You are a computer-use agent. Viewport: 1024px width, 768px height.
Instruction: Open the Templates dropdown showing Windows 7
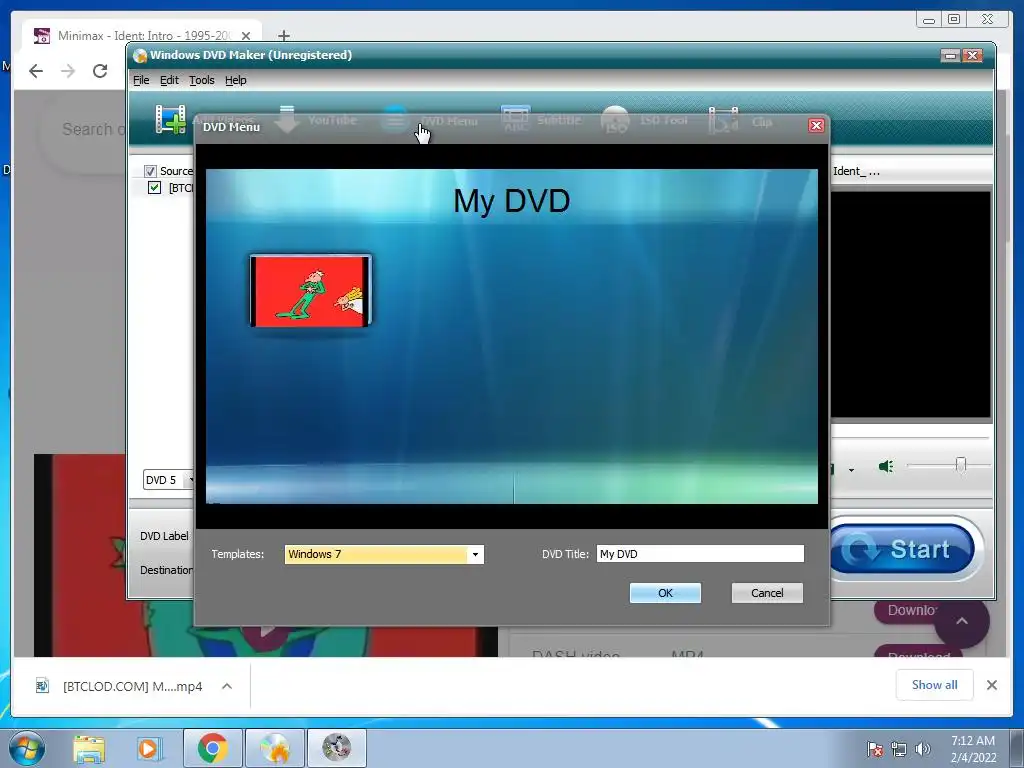(384, 554)
